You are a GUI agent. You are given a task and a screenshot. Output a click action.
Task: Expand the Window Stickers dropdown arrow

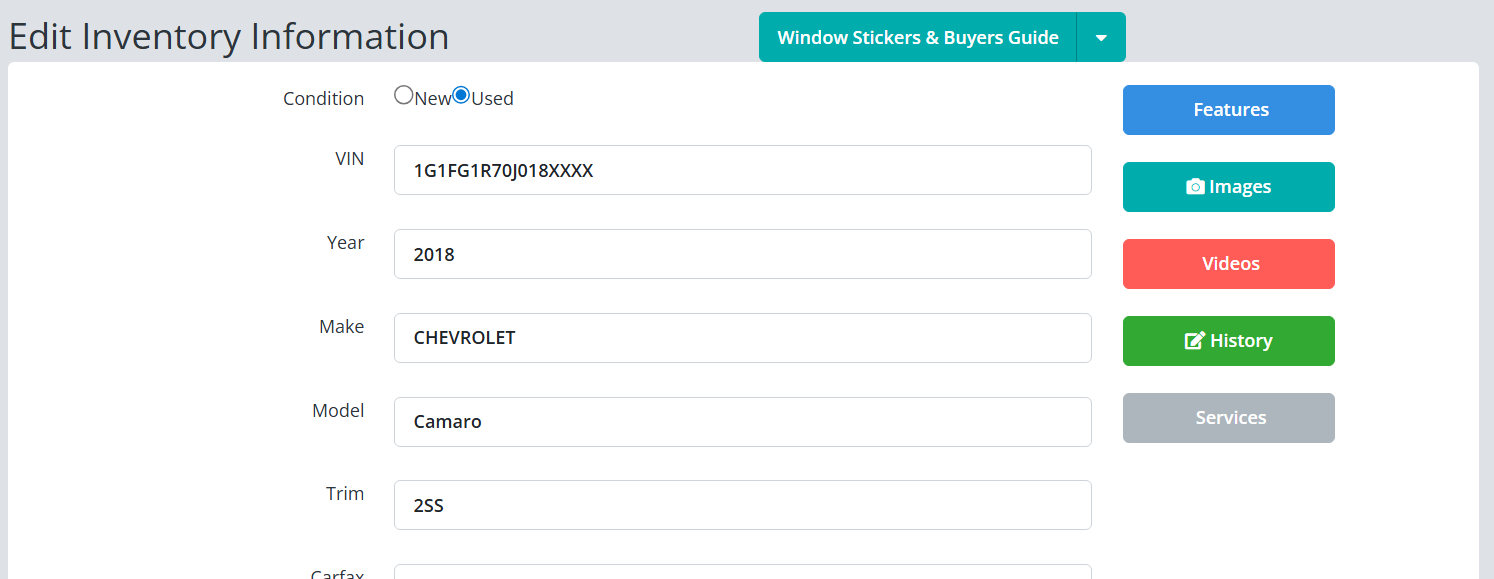(x=1101, y=38)
